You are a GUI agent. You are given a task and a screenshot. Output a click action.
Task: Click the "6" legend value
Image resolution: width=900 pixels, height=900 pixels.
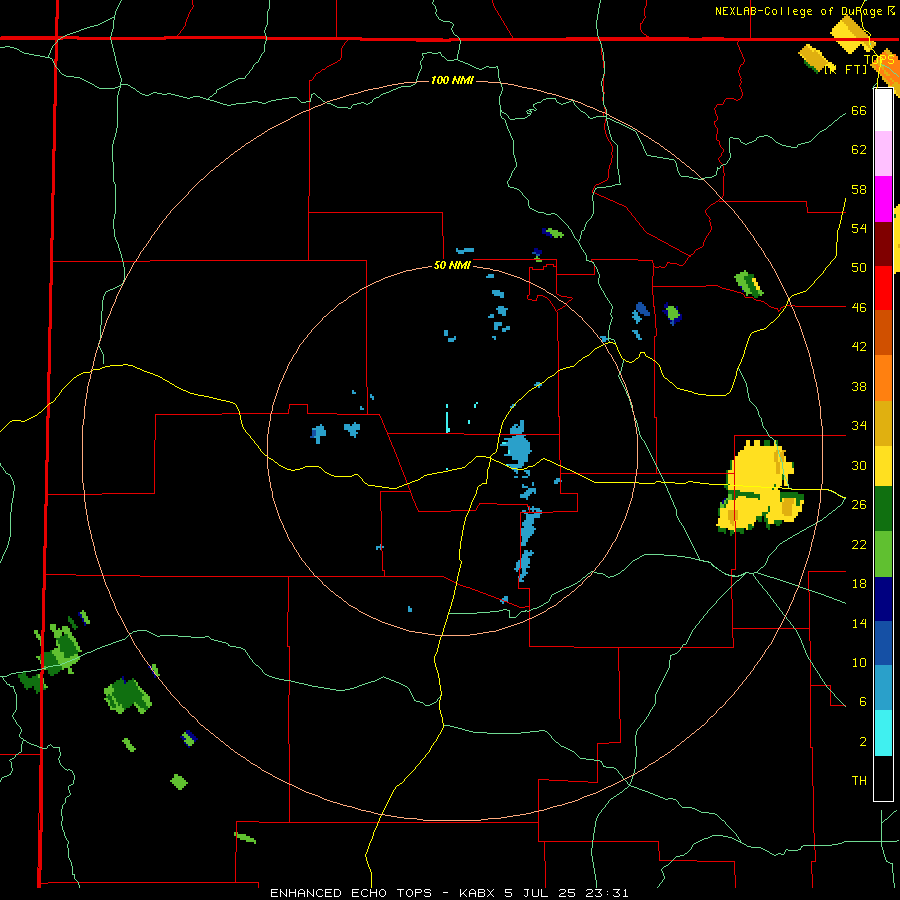click(x=863, y=701)
